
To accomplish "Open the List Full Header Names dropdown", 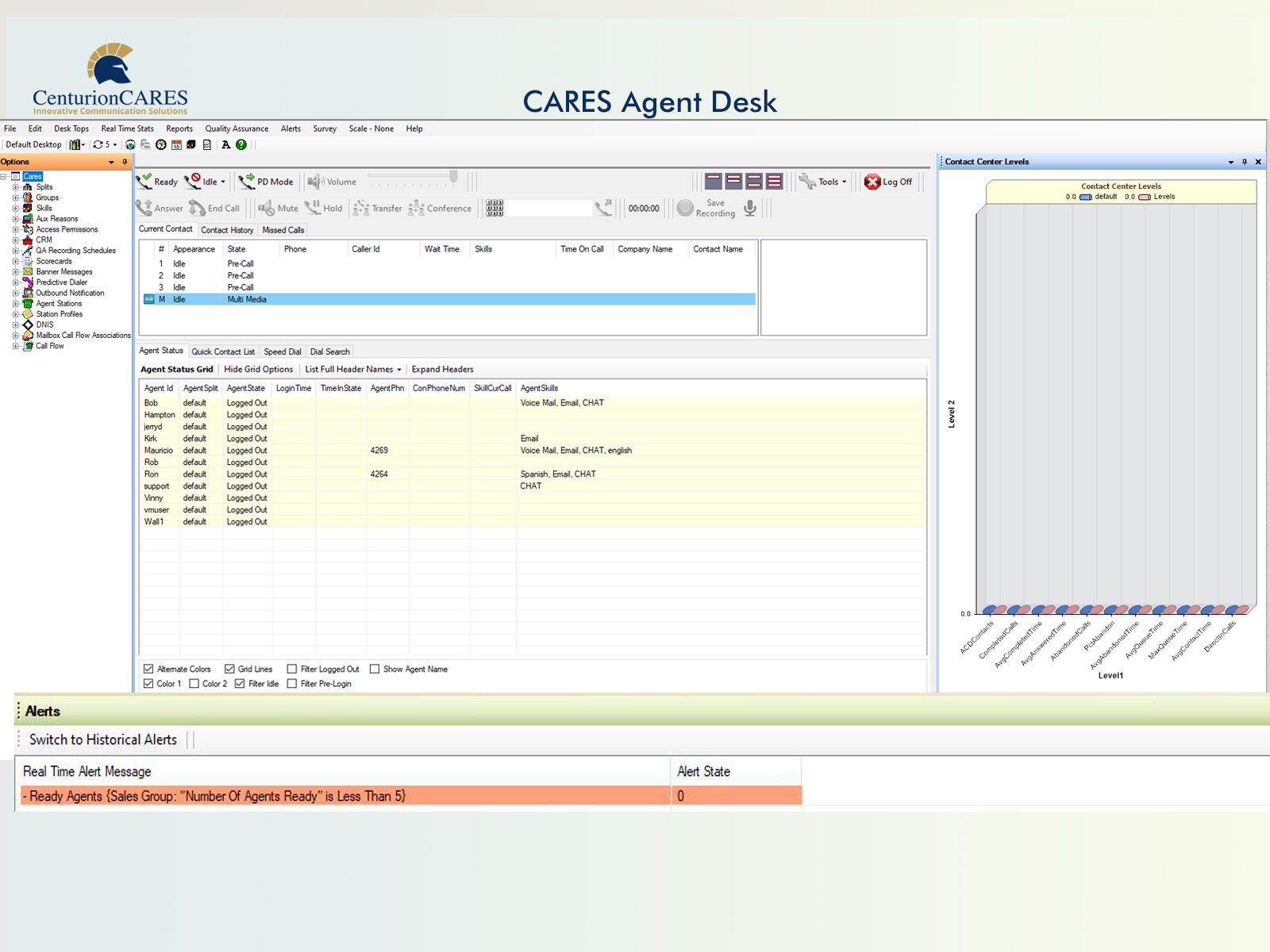I will [x=353, y=369].
